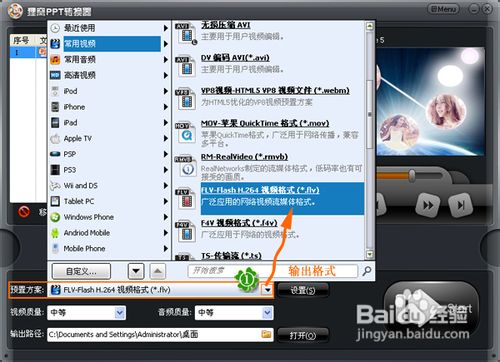
Task: Click the FLV Flash file icon
Action: [x=186, y=199]
